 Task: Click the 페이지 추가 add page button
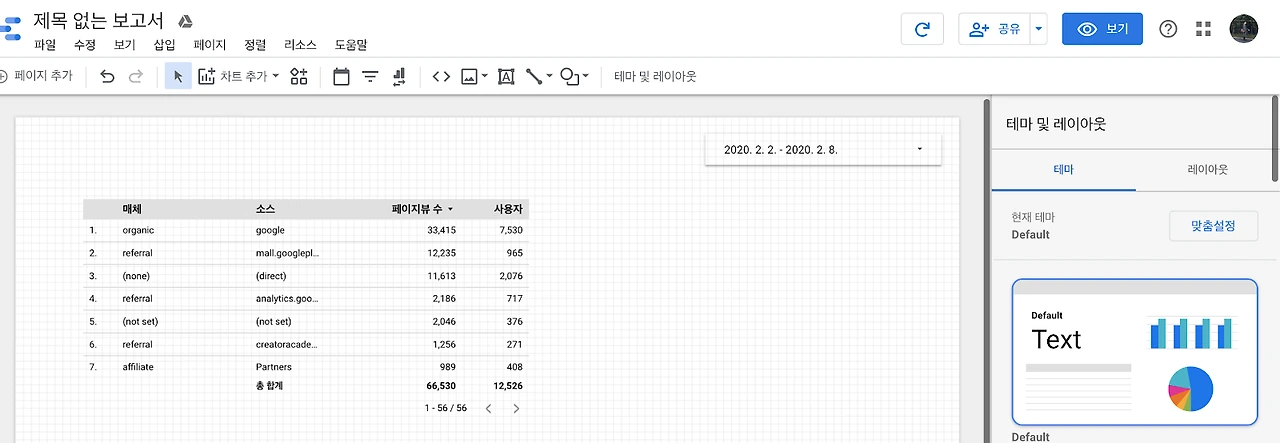click(36, 76)
